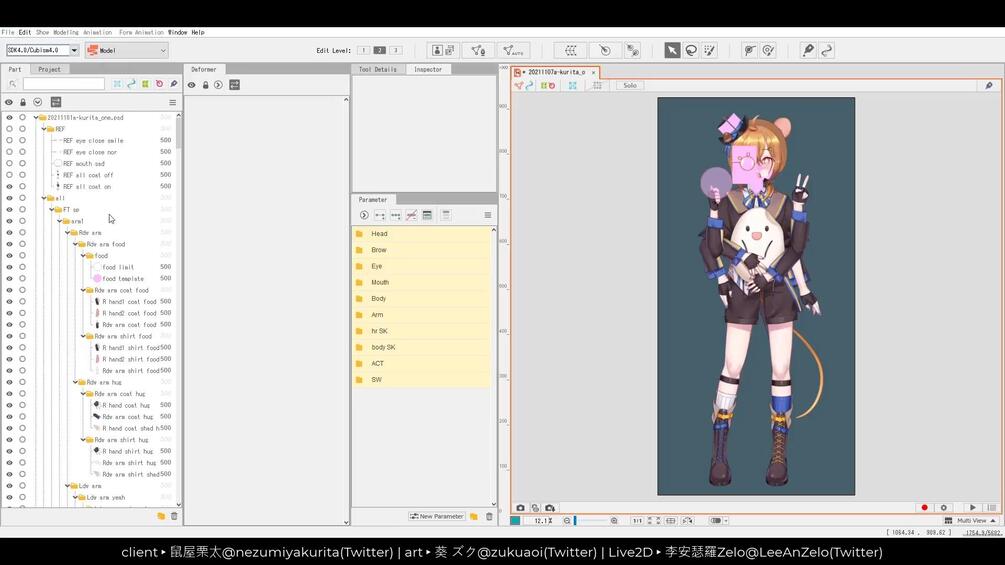Click the New Parameter button
Screen dimensions: 1005x565
point(436,516)
